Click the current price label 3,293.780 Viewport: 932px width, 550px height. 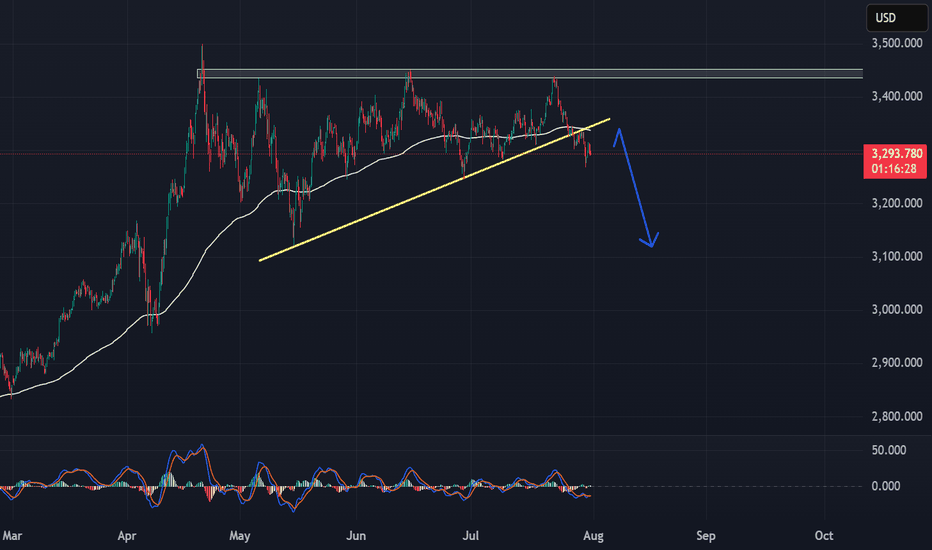[897, 154]
